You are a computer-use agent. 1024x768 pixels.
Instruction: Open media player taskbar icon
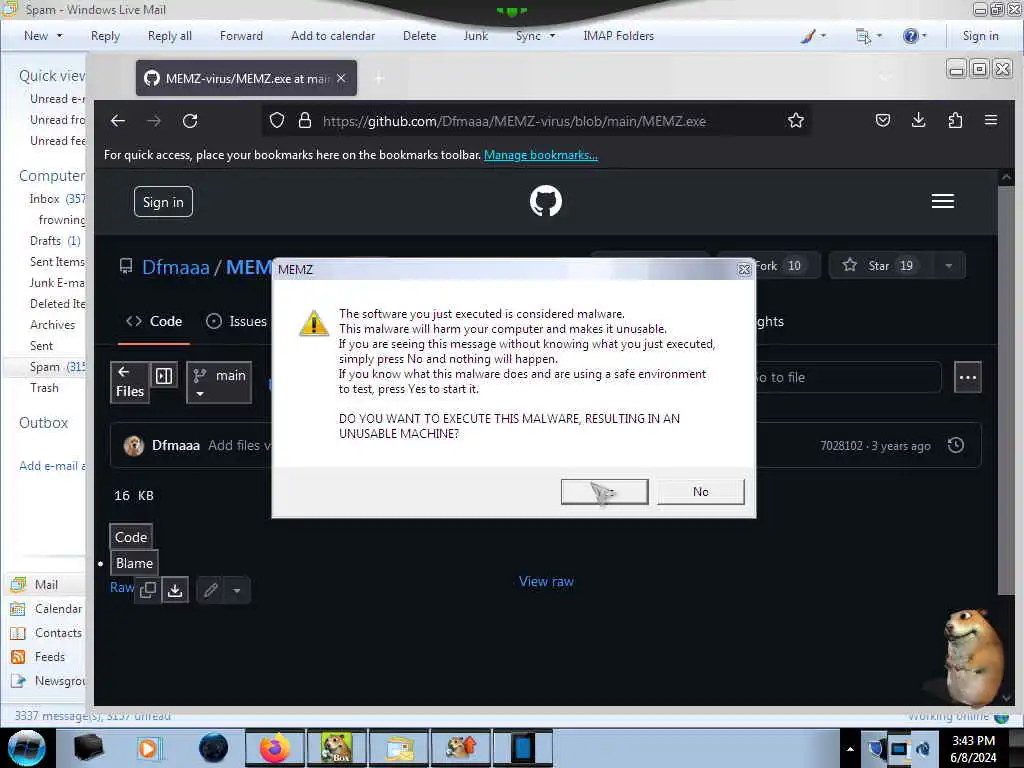pyautogui.click(x=148, y=748)
